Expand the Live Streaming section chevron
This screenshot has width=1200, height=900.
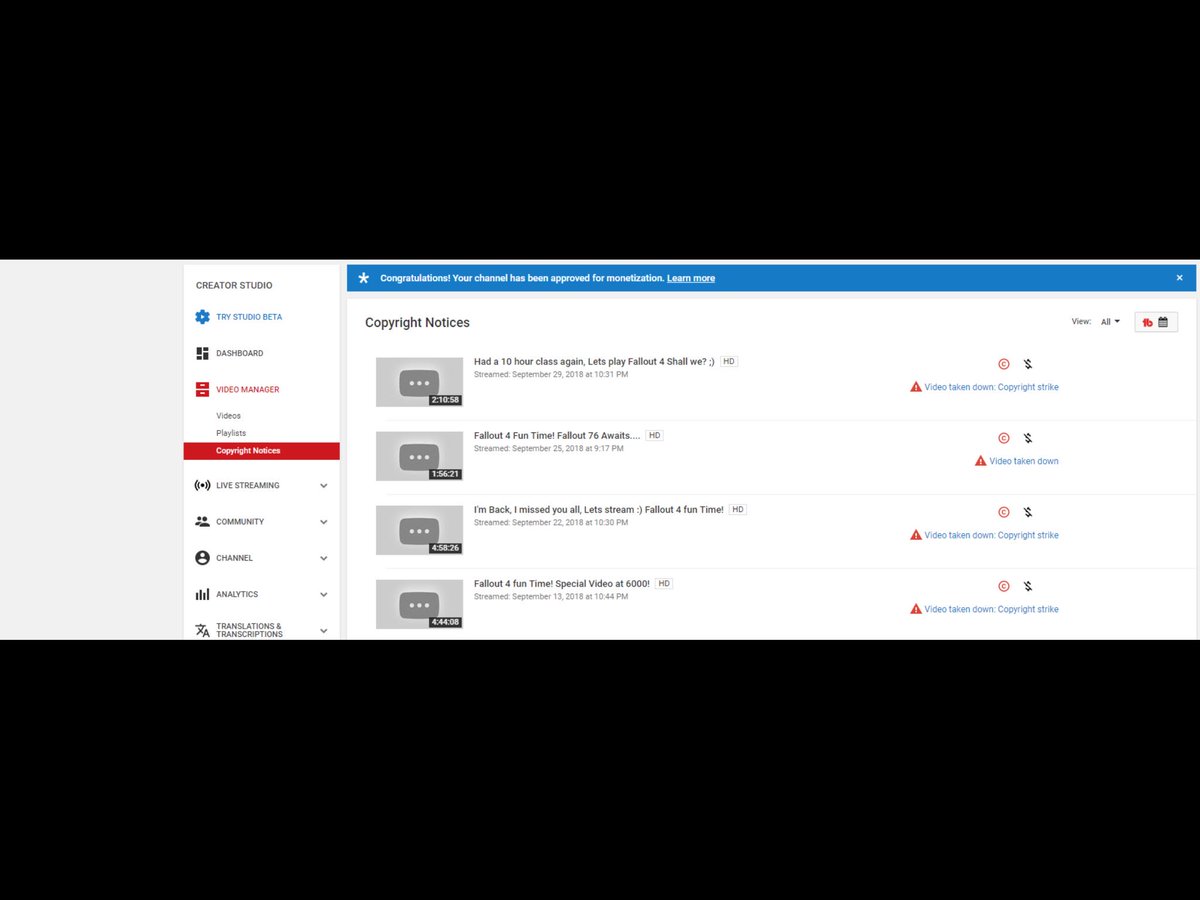[x=323, y=486]
